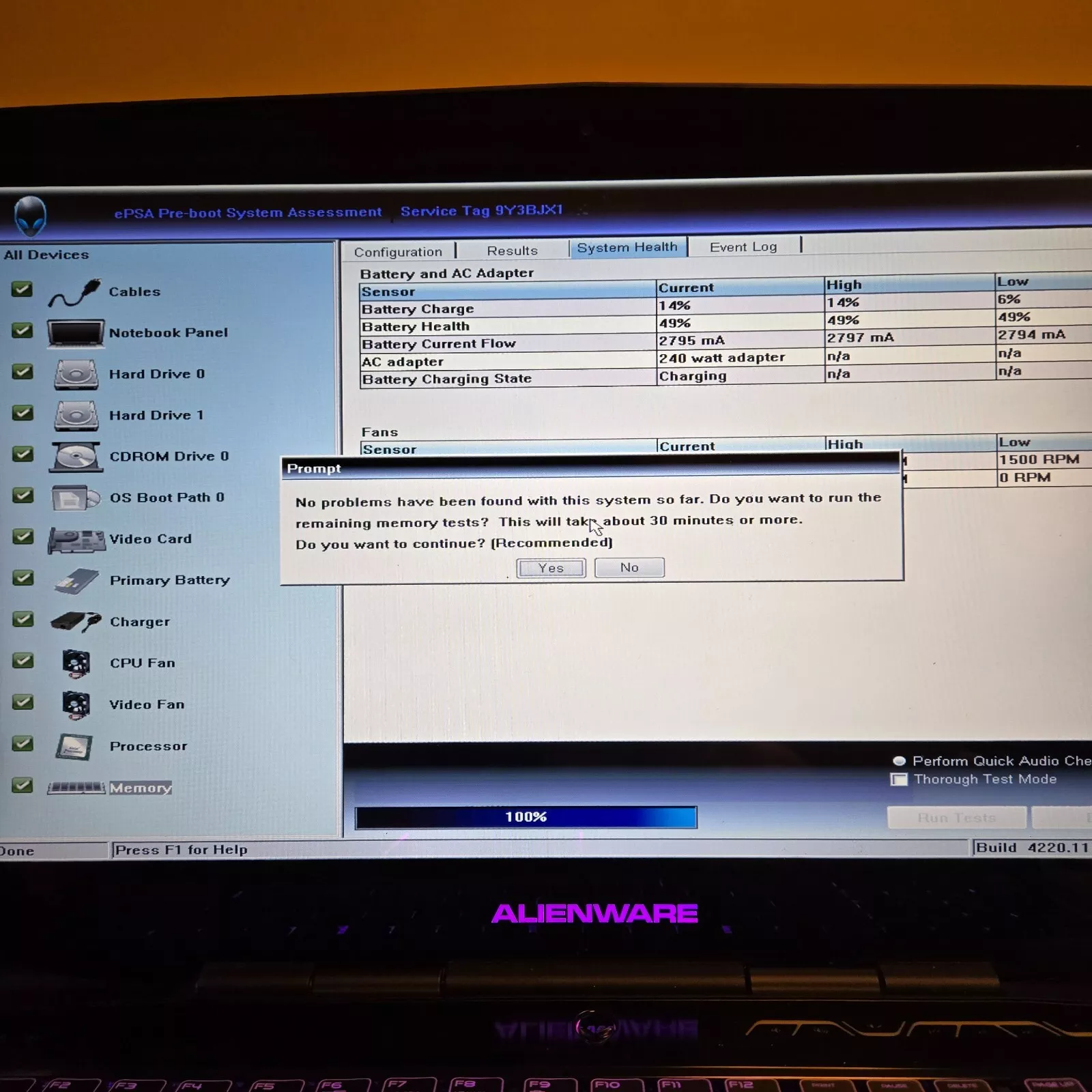Select the Processor label in device list
Screen dimensions: 1092x1092
tap(148, 746)
